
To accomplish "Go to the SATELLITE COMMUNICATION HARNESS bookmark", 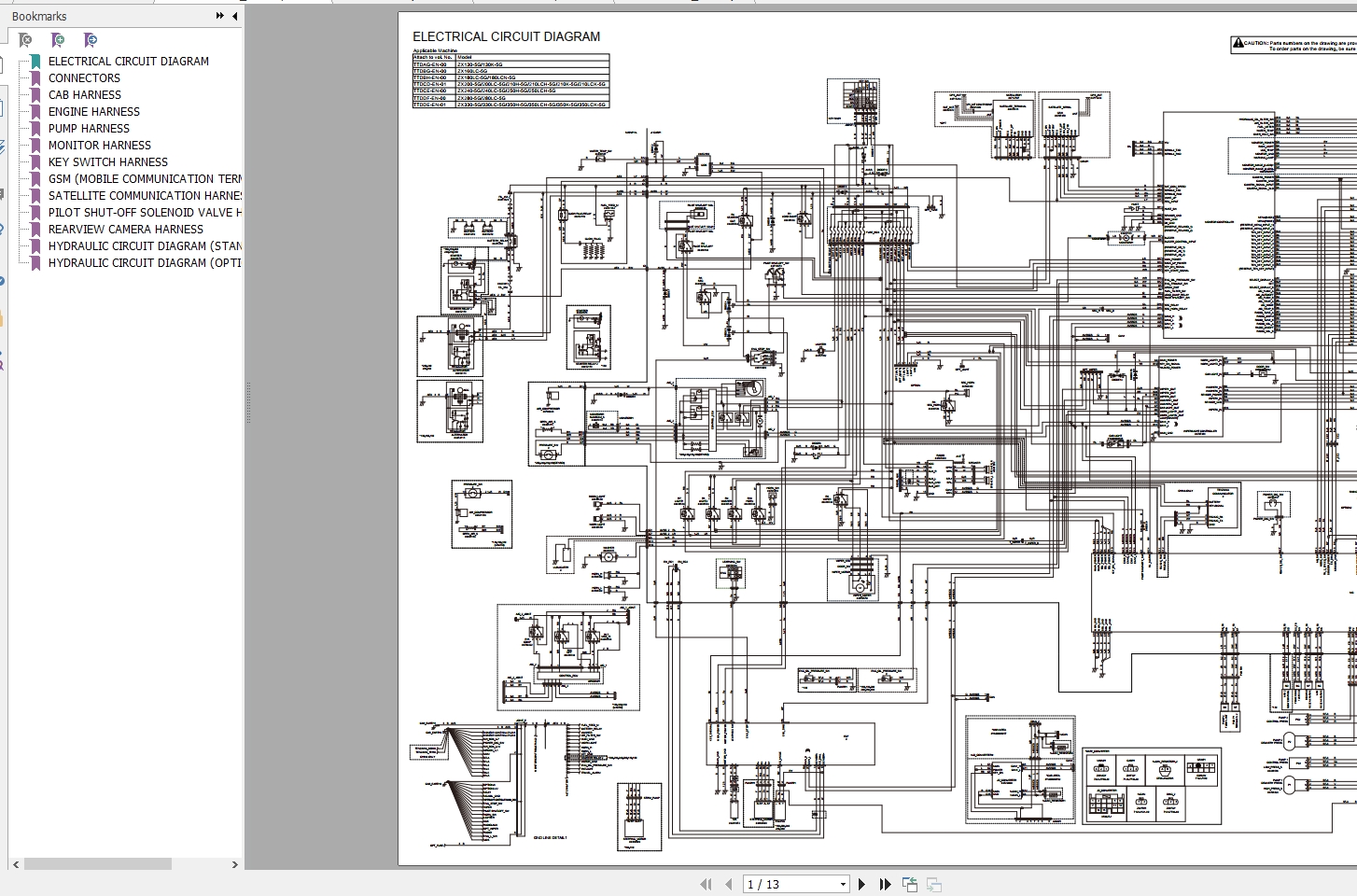I will pos(145,196).
